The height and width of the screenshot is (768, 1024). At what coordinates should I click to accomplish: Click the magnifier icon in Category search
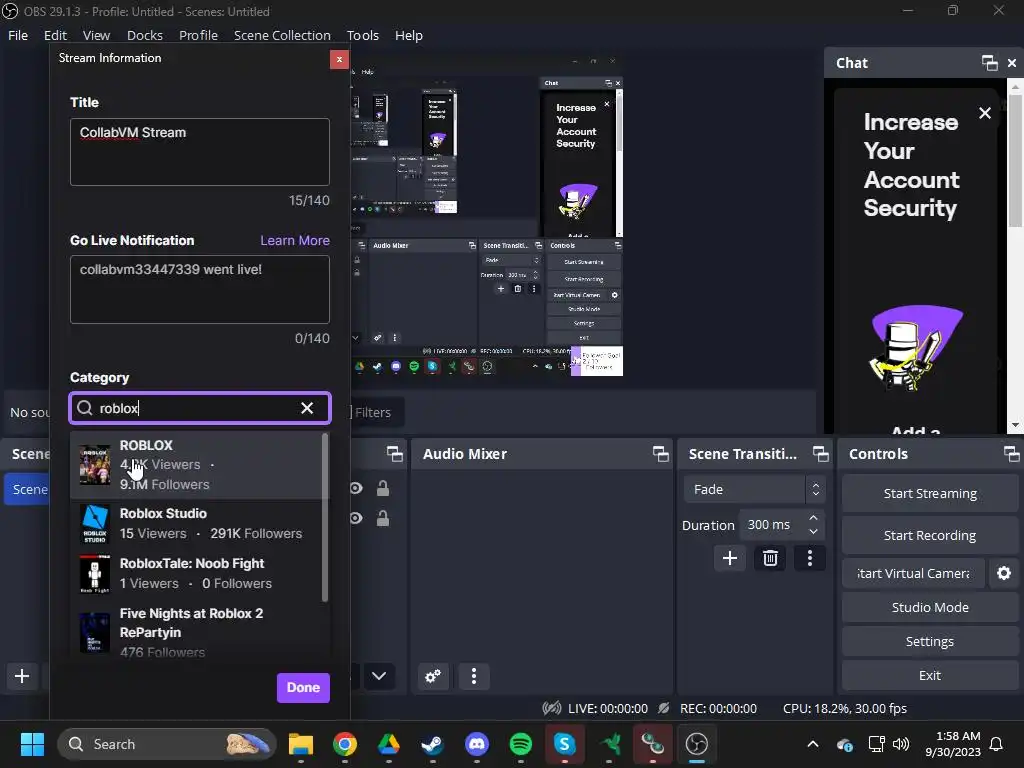pyautogui.click(x=84, y=408)
